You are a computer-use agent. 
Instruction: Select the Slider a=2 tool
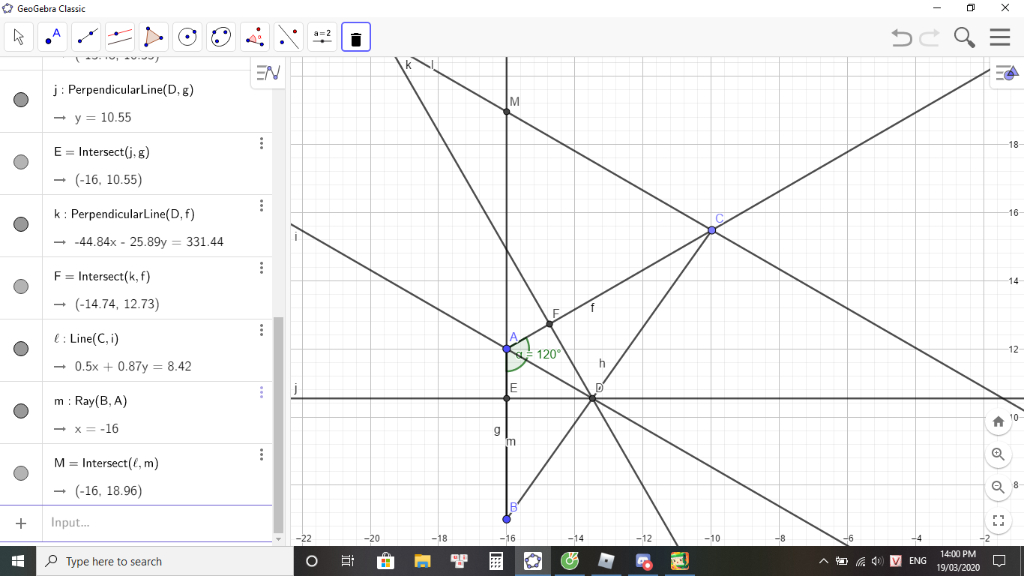pyautogui.click(x=323, y=37)
